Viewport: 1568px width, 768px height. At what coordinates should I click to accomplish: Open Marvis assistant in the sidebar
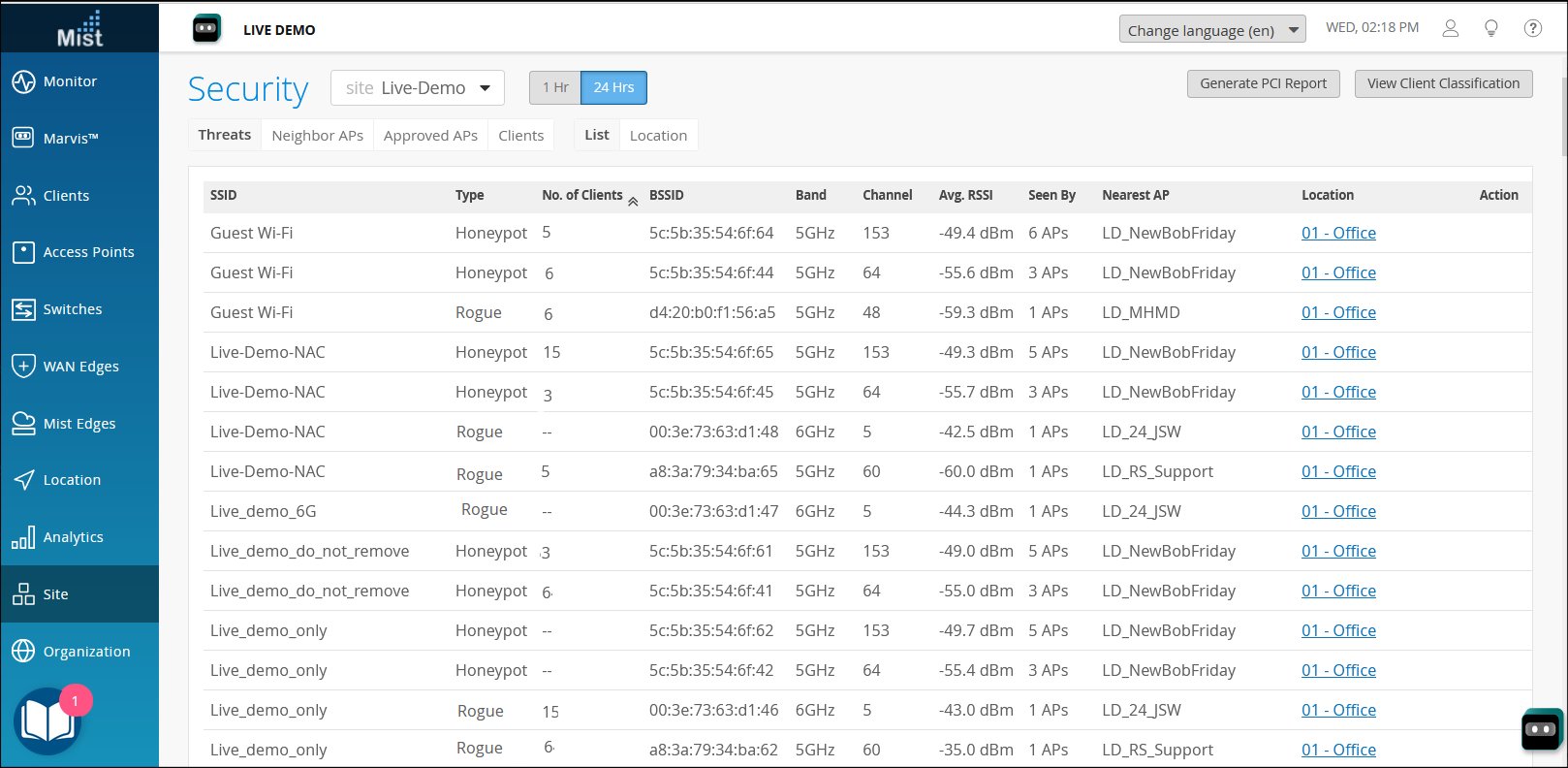(70, 139)
